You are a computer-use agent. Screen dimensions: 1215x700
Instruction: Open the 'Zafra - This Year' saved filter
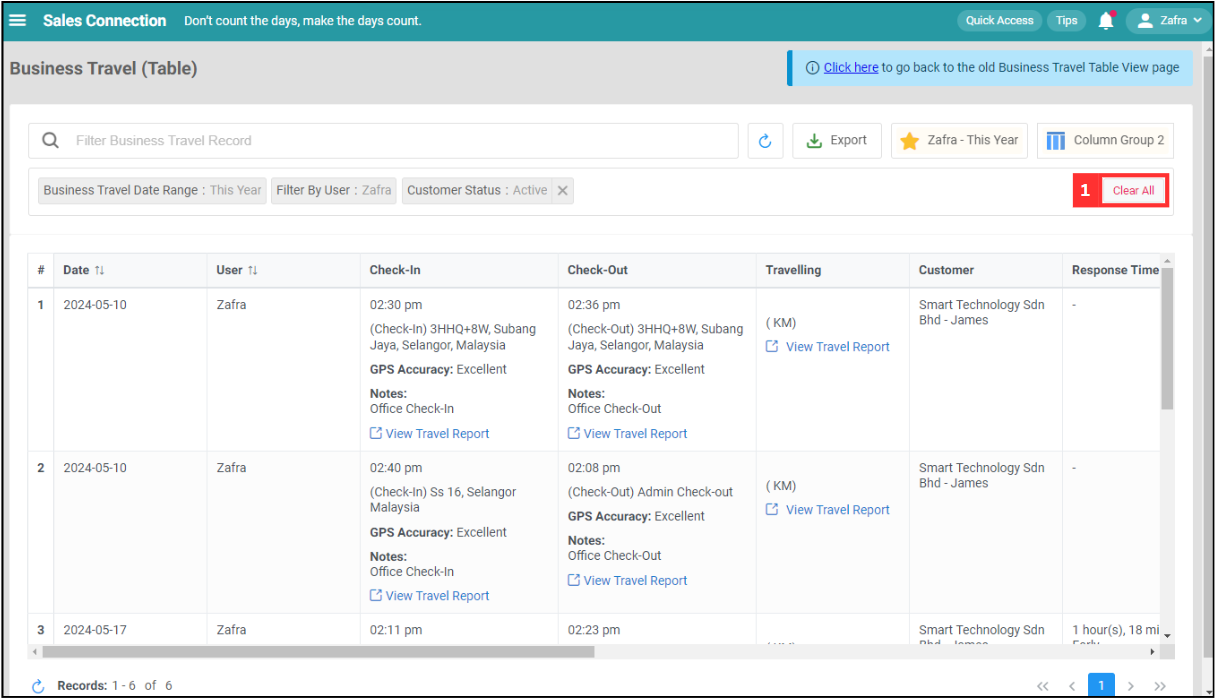click(959, 141)
